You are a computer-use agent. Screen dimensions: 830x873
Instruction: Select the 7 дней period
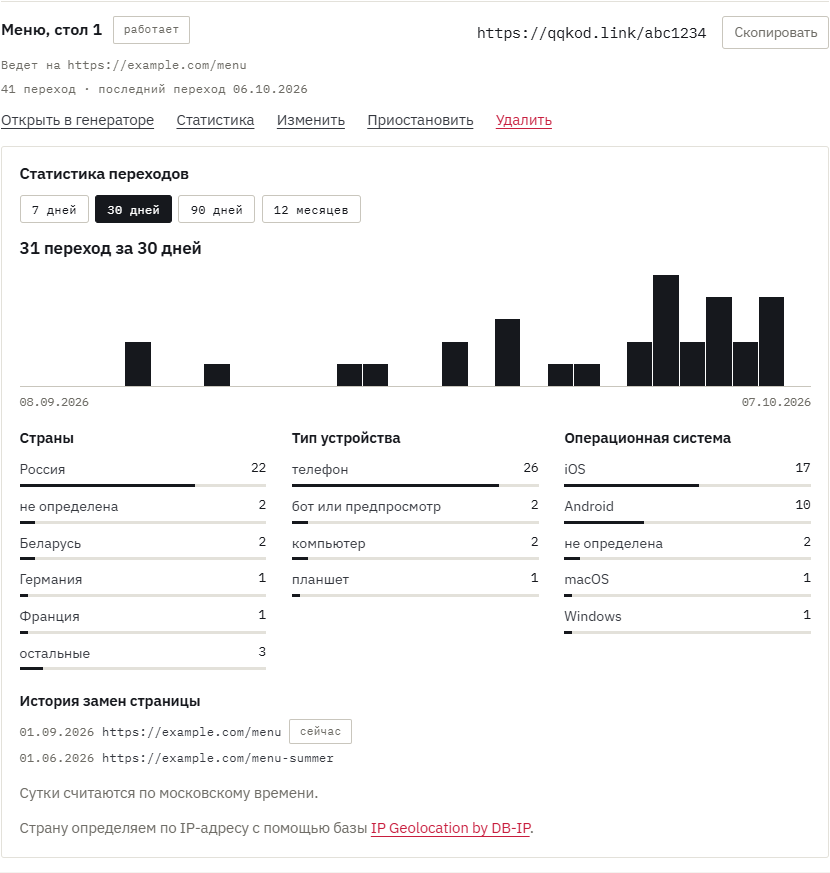coord(54,209)
